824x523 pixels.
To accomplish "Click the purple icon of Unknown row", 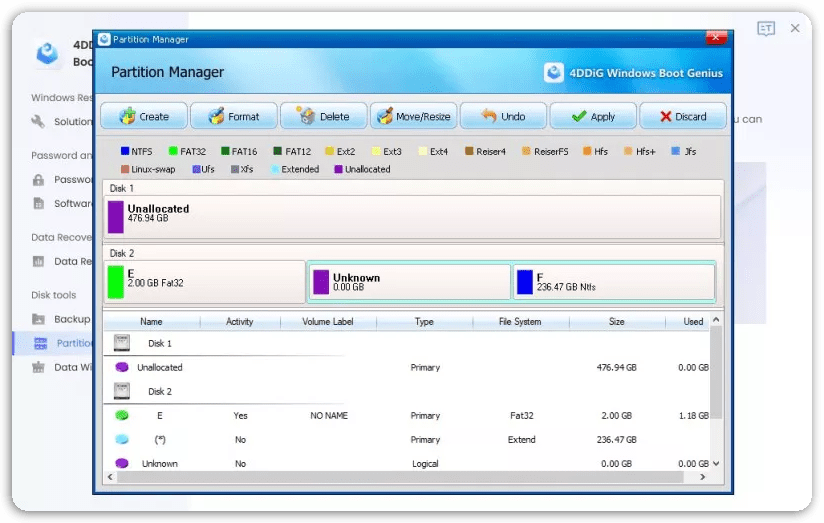I will [122, 464].
